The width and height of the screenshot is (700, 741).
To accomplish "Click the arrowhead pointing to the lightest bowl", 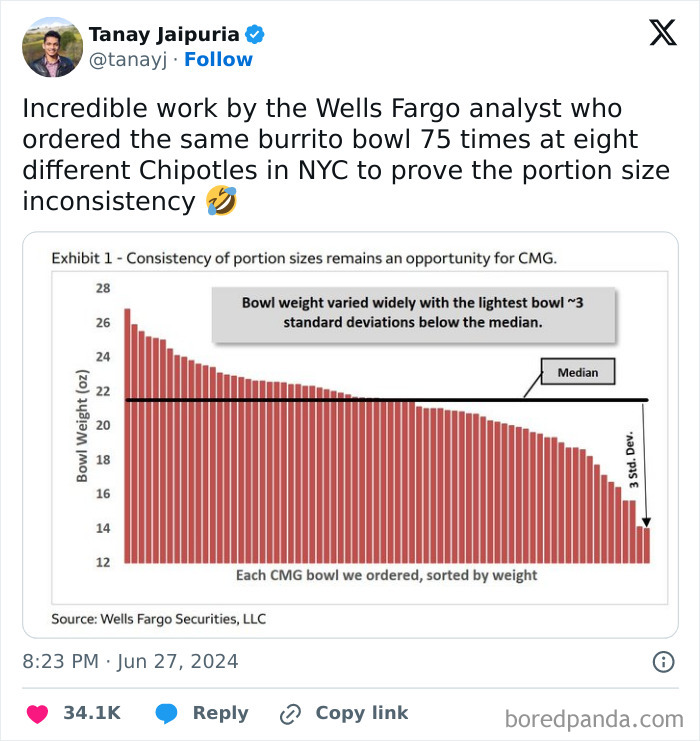I will (x=647, y=520).
